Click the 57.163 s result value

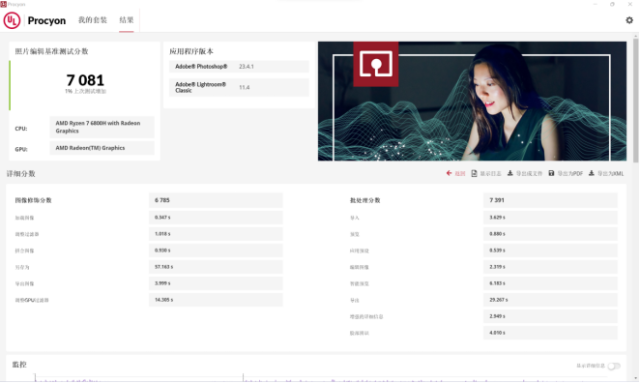point(216,267)
